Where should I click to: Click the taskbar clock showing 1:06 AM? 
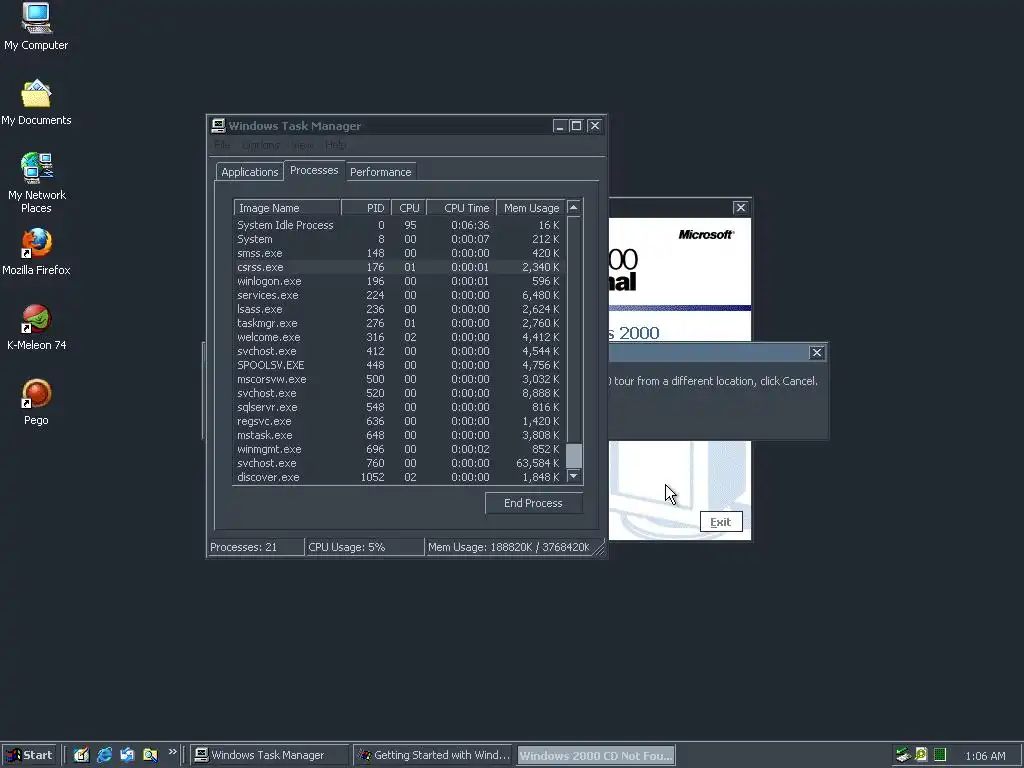985,756
